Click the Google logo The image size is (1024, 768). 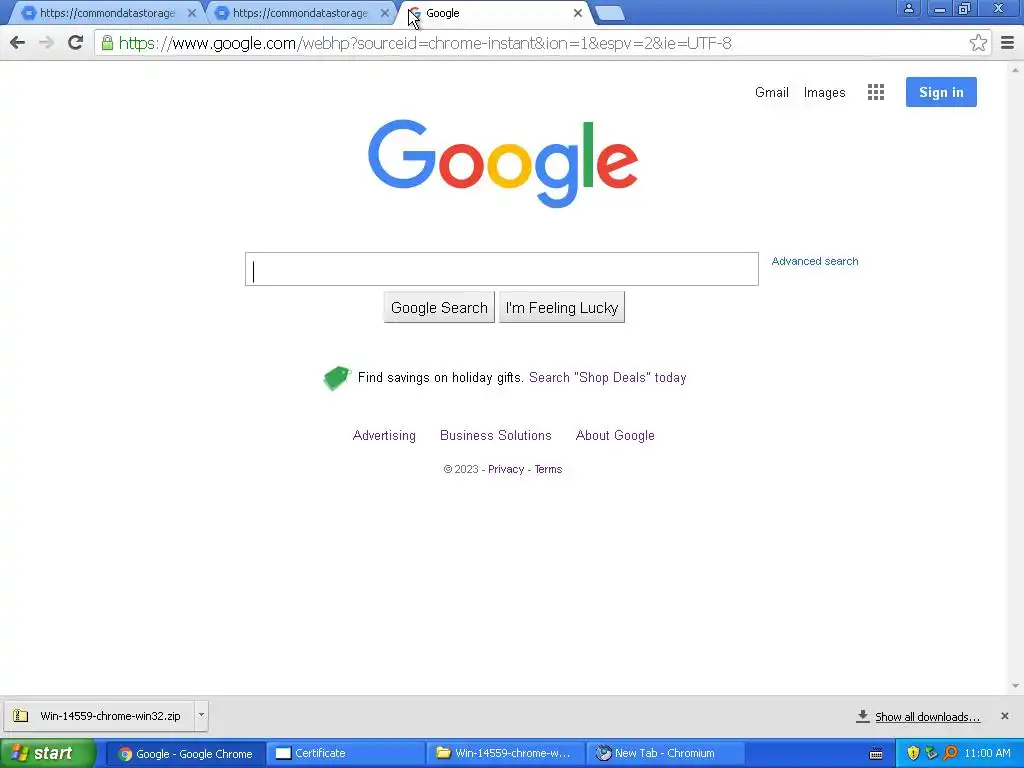503,163
